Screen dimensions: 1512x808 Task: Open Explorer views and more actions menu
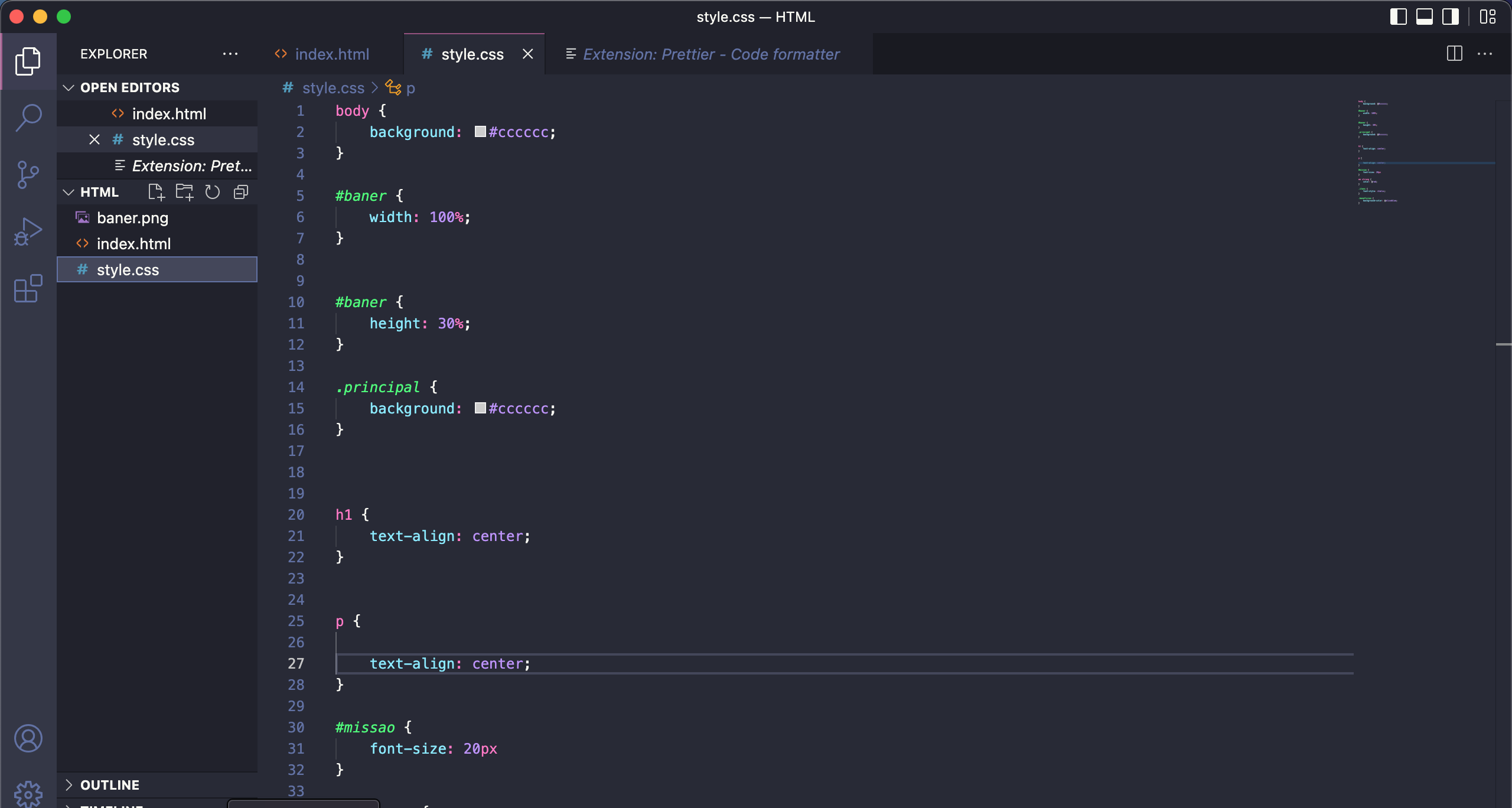click(230, 54)
